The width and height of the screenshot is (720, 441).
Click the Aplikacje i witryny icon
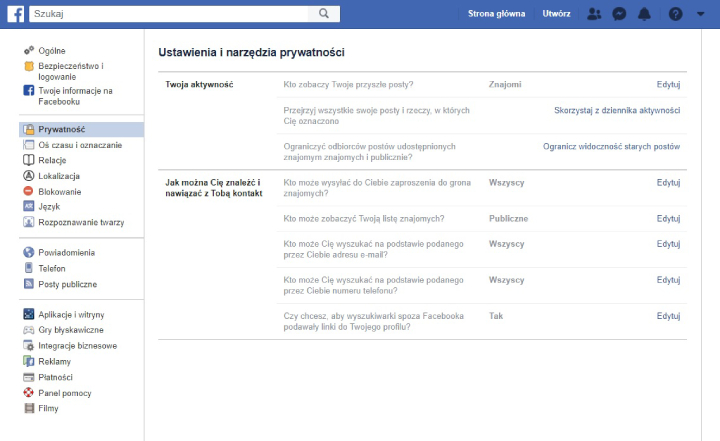click(x=29, y=314)
